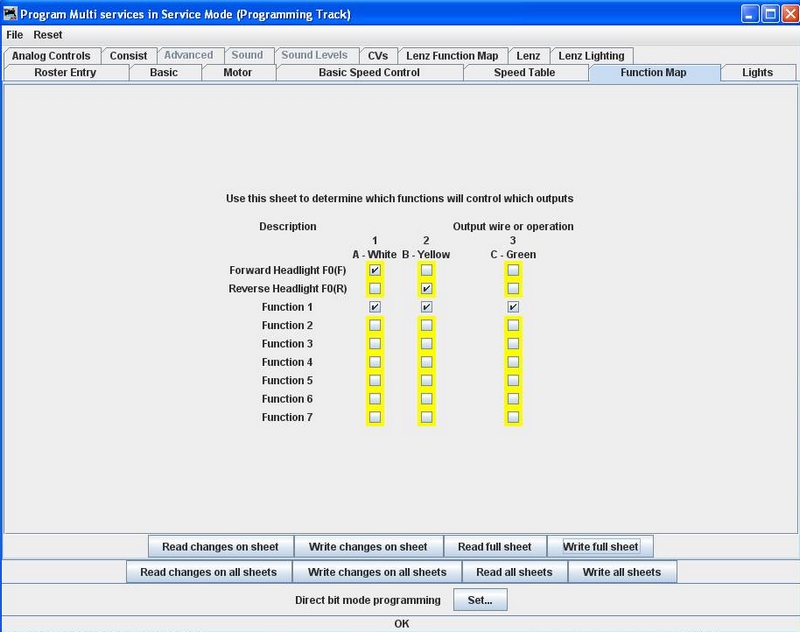Image resolution: width=800 pixels, height=632 pixels.
Task: Open the Lights tab
Action: 758,72
